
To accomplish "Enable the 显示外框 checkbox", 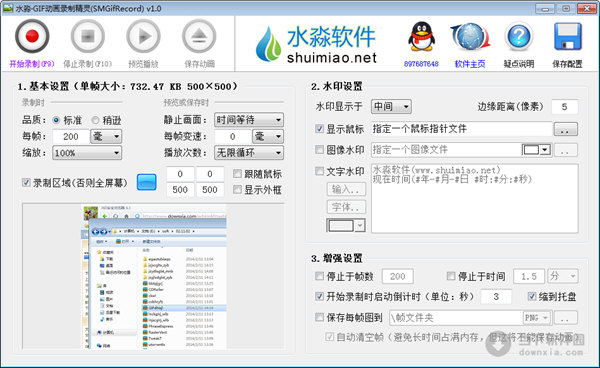I will pyautogui.click(x=237, y=189).
